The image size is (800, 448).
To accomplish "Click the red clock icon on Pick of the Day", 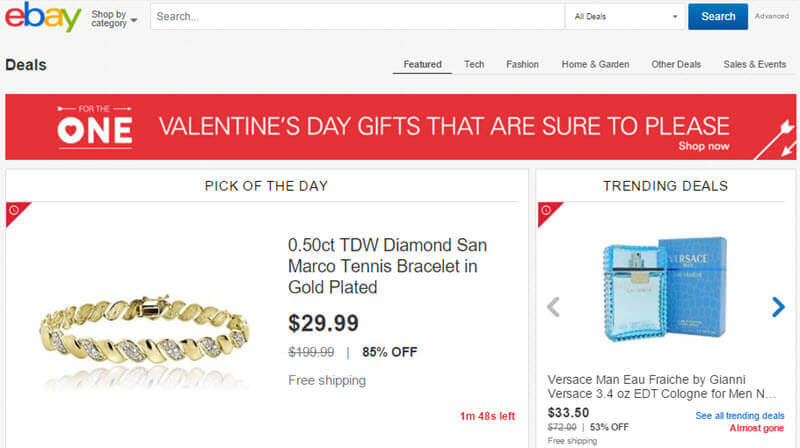I will (15, 211).
